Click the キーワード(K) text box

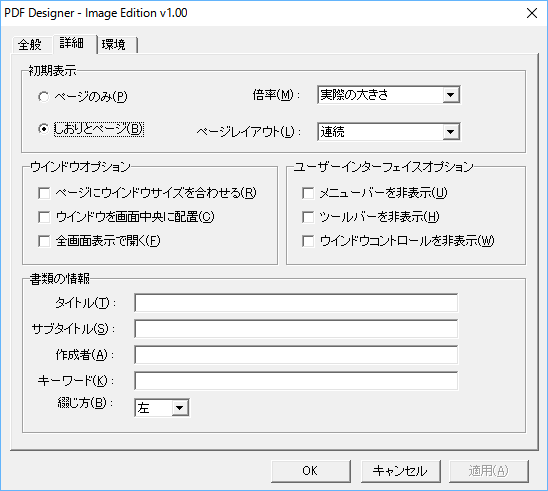[296, 381]
